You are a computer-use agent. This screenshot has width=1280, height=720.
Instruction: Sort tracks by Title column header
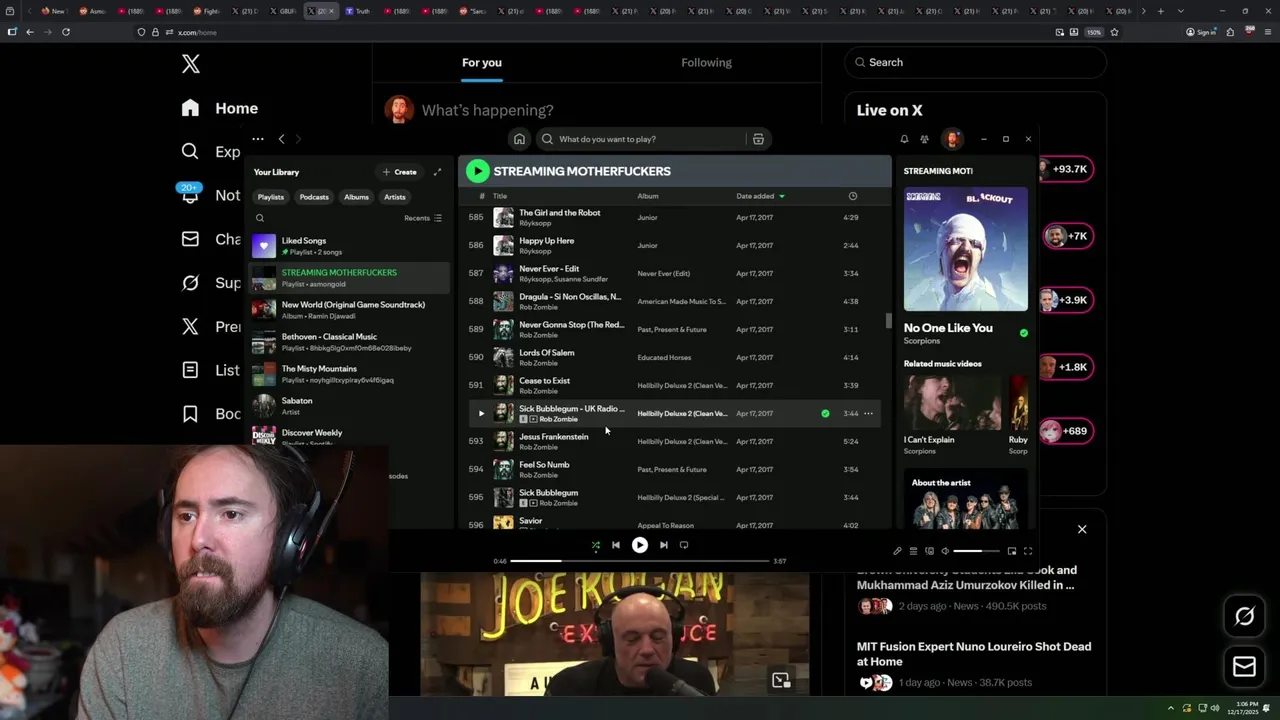[x=500, y=196]
